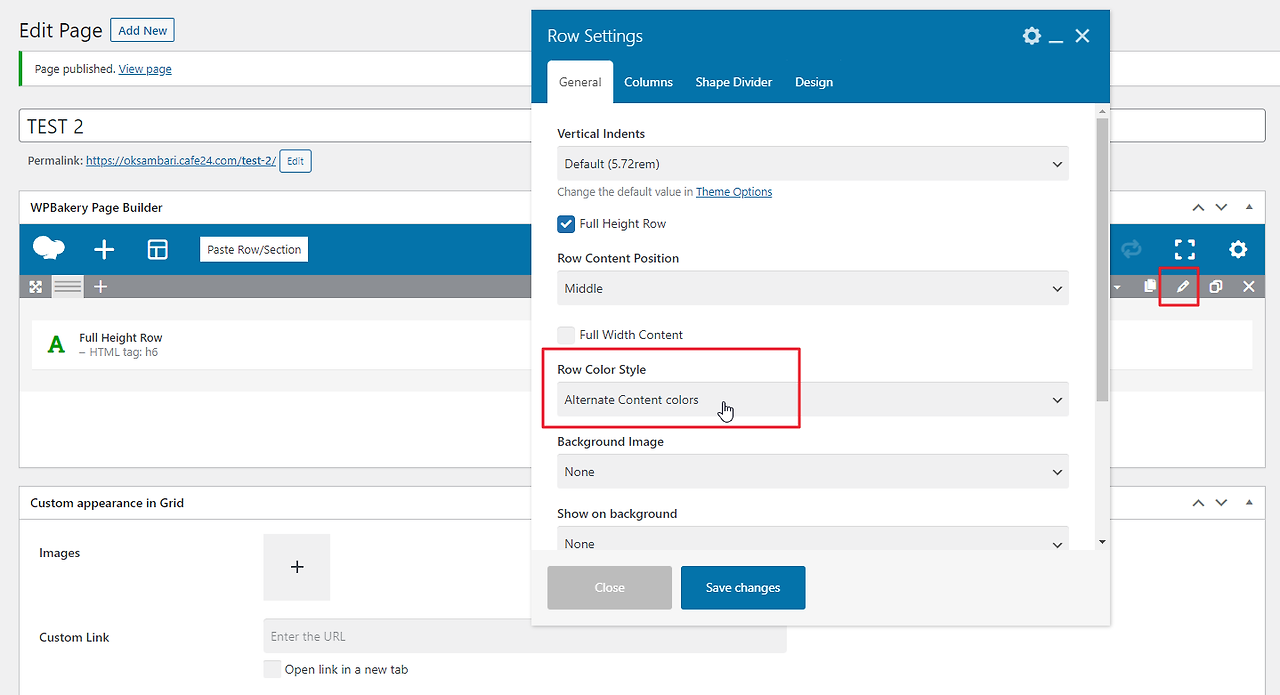Toggle fullscreen mode in WPBakery toolbar
This screenshot has width=1280, height=695.
(1185, 249)
